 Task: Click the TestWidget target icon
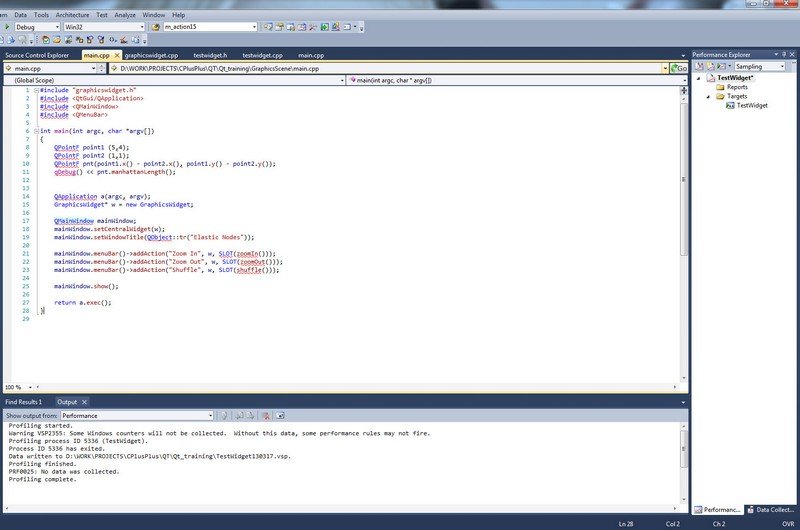pyautogui.click(x=731, y=105)
